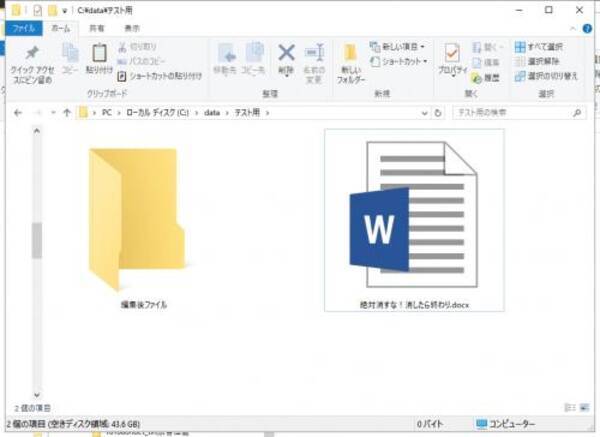Switch to the 表示 (View) tab
Image resolution: width=600 pixels, height=437 pixels.
[132, 28]
